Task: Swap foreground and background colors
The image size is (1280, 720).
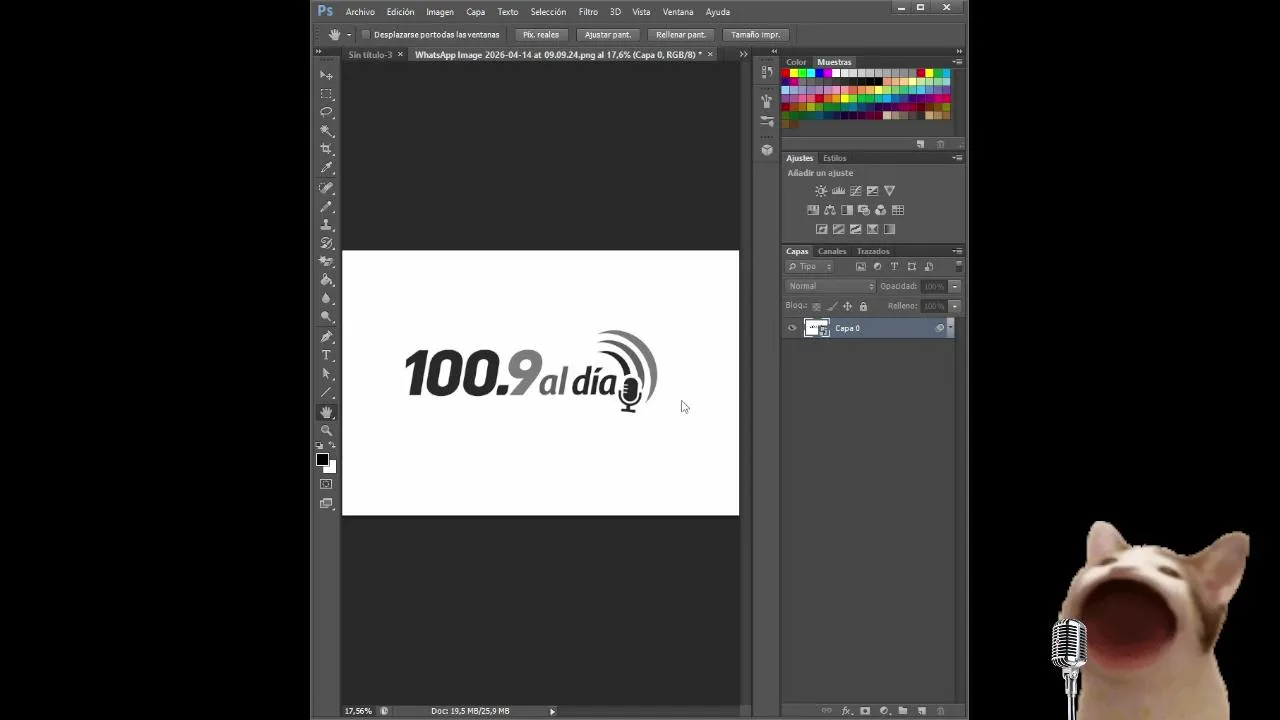Action: coord(332,446)
